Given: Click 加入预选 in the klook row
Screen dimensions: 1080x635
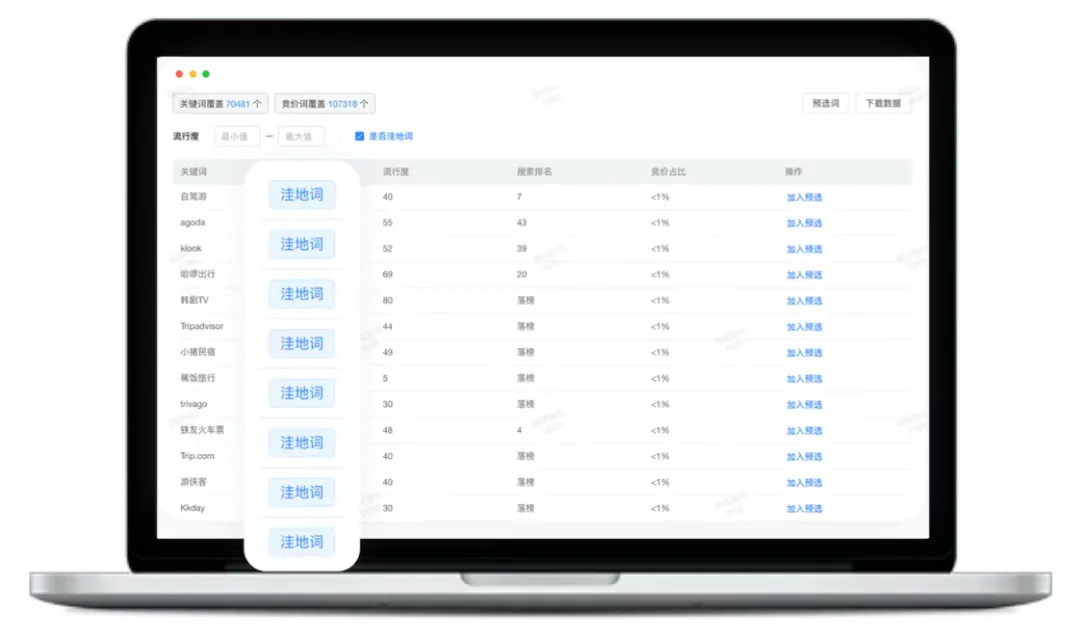Looking at the screenshot, I should click(804, 249).
